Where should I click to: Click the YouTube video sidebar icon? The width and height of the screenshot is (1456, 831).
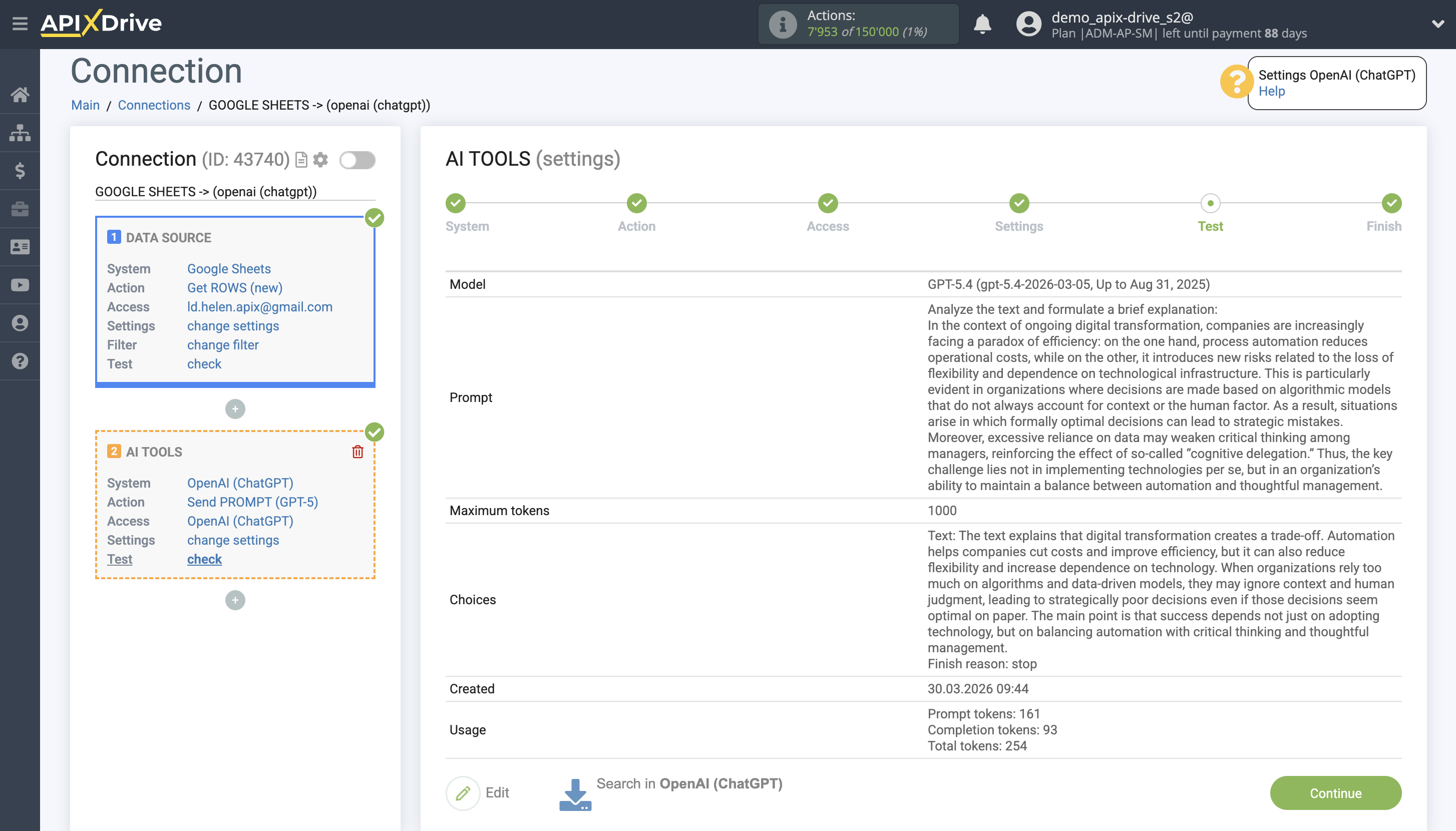[20, 285]
